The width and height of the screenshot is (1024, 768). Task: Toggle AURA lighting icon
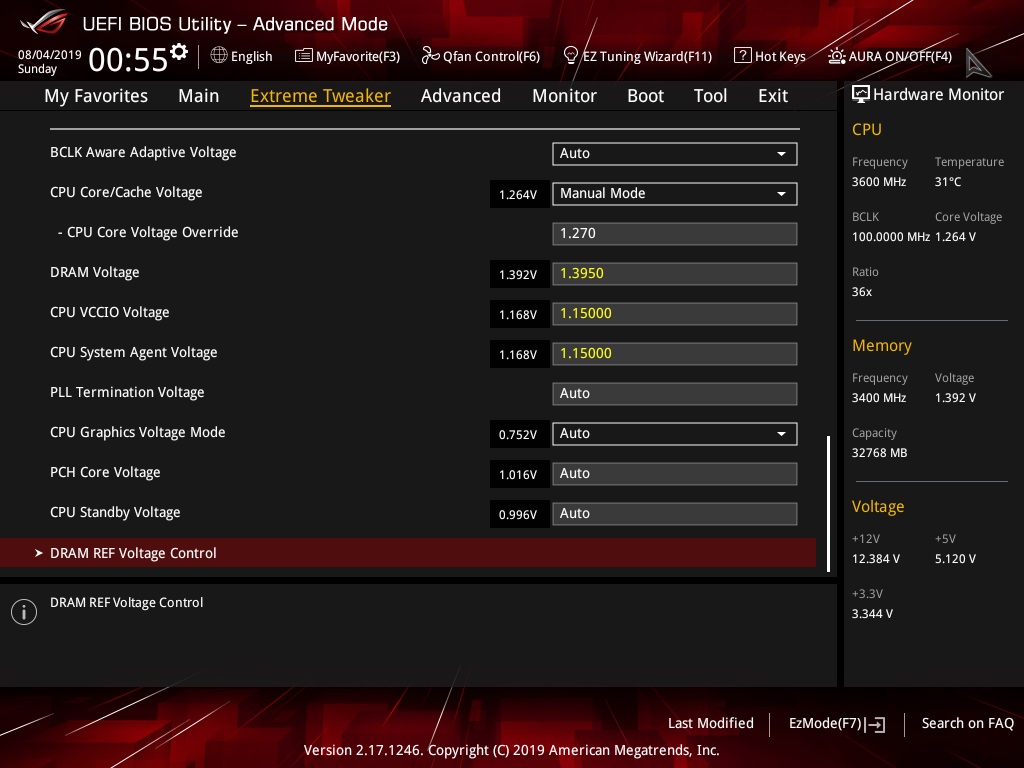[837, 56]
